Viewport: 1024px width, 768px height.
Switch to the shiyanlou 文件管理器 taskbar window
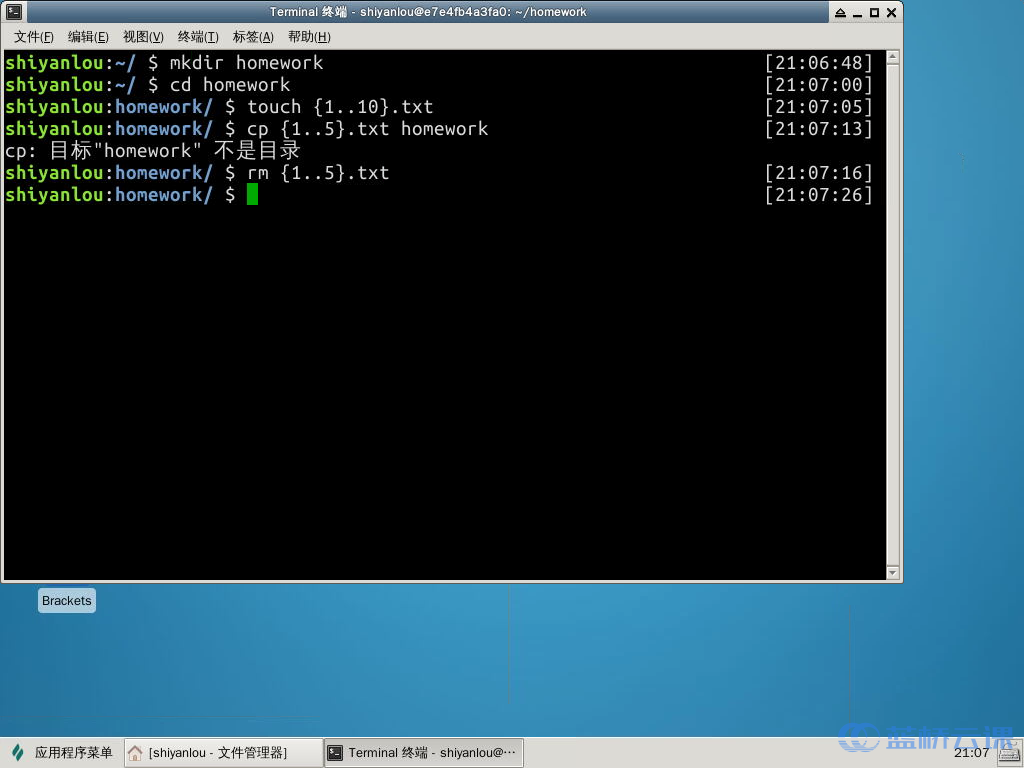click(222, 753)
